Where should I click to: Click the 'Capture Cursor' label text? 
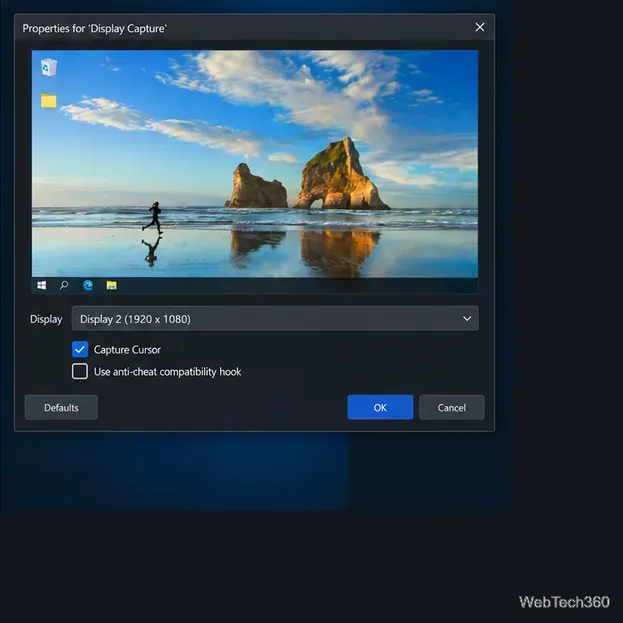(x=127, y=350)
